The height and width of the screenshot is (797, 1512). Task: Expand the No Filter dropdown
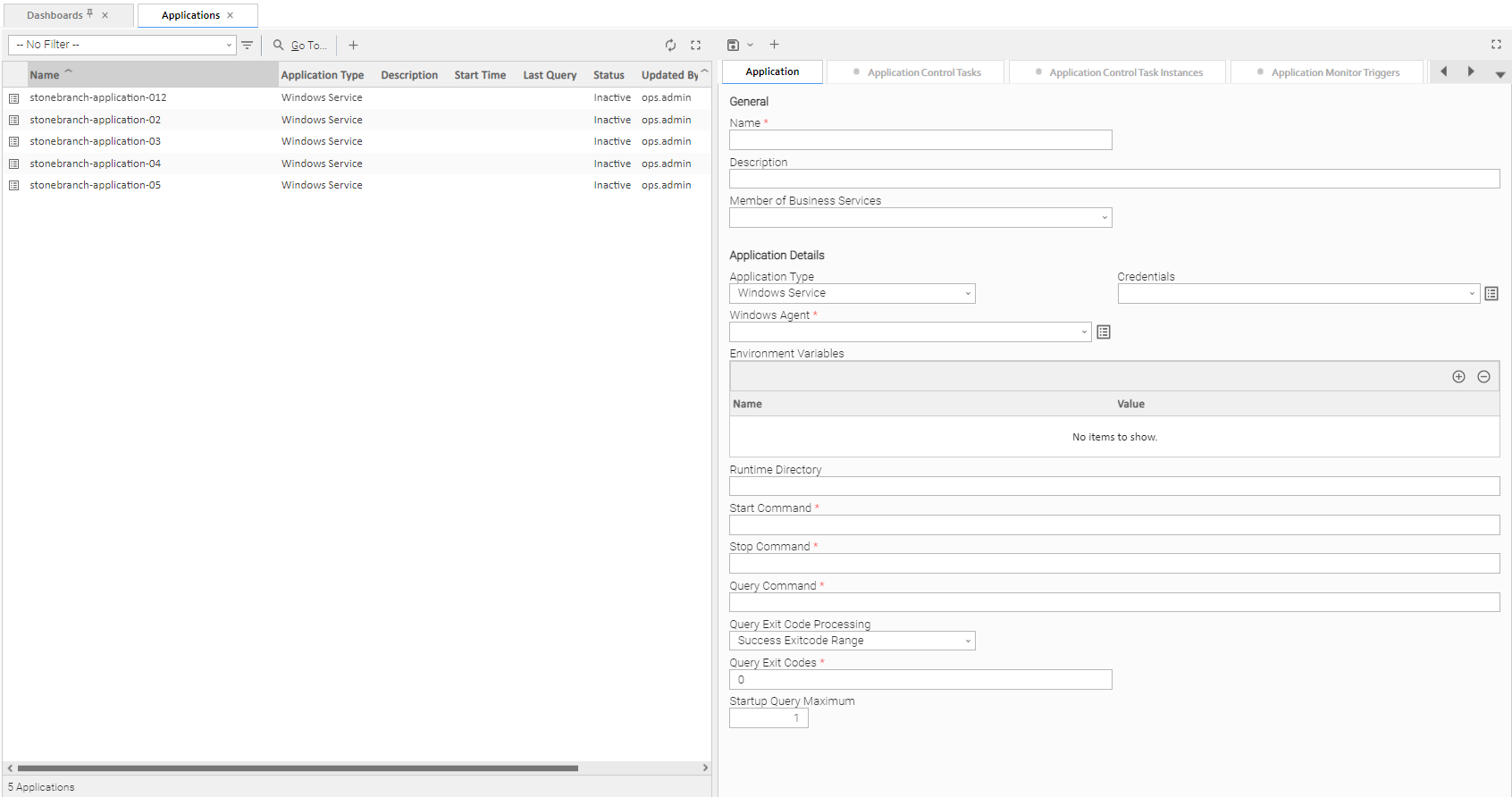pyautogui.click(x=229, y=45)
